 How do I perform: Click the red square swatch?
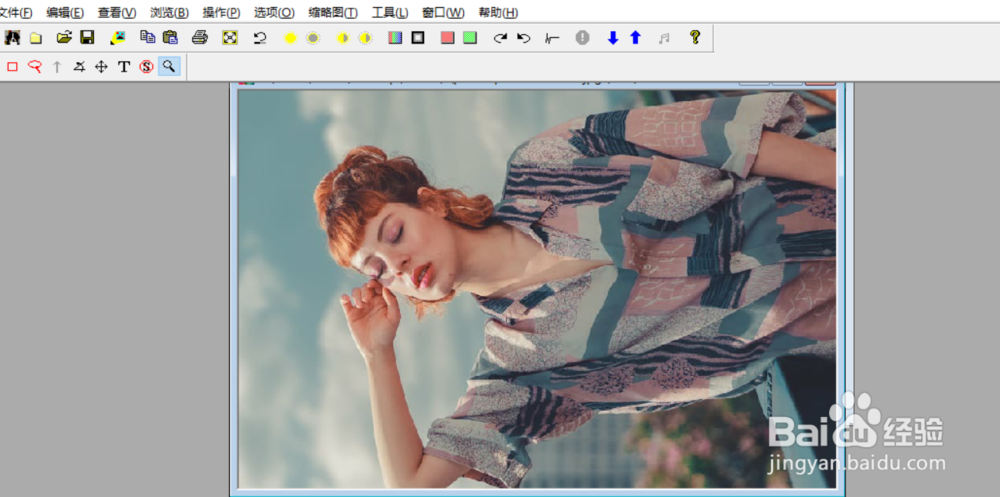click(x=448, y=38)
